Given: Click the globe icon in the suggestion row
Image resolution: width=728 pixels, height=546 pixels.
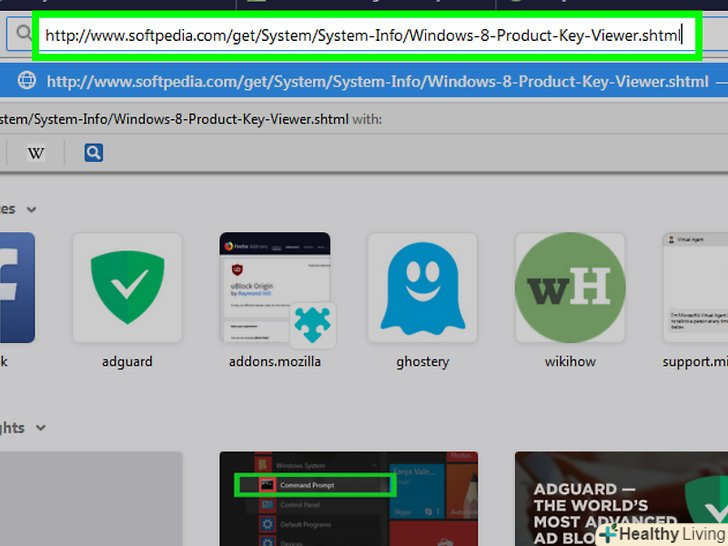Looking at the screenshot, I should [26, 81].
